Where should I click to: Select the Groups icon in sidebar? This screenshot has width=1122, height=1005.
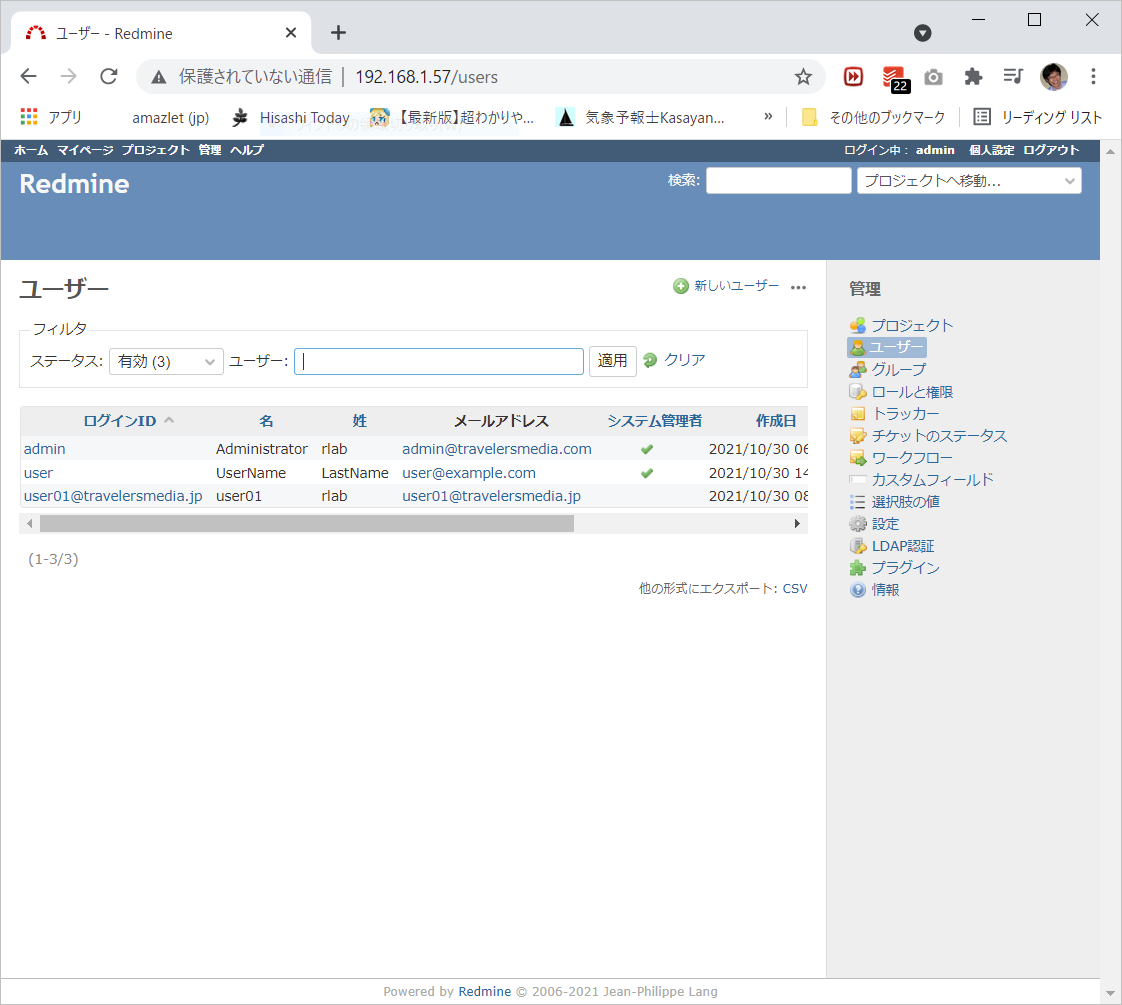pos(857,369)
